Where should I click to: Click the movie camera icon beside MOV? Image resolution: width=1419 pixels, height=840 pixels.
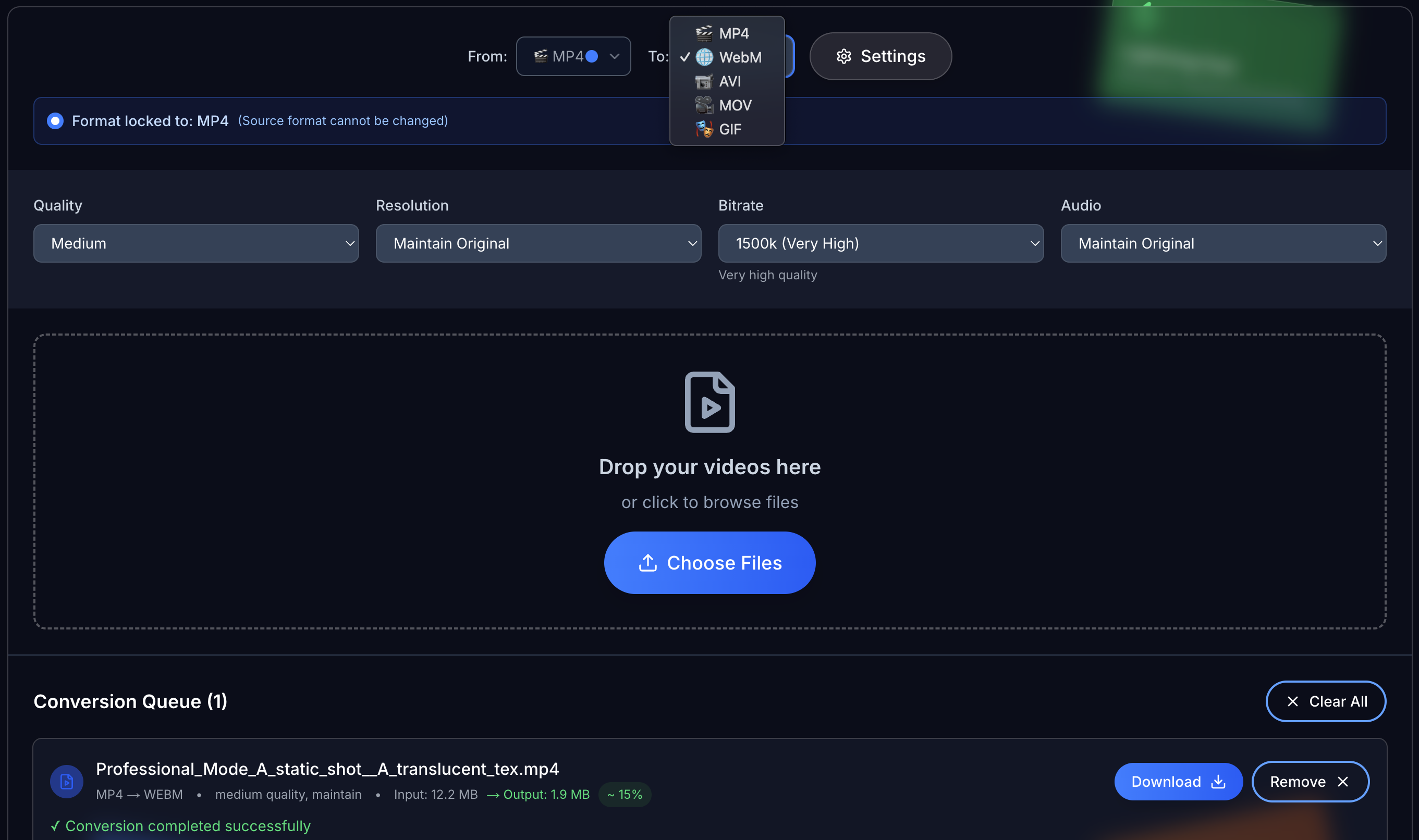pos(704,105)
